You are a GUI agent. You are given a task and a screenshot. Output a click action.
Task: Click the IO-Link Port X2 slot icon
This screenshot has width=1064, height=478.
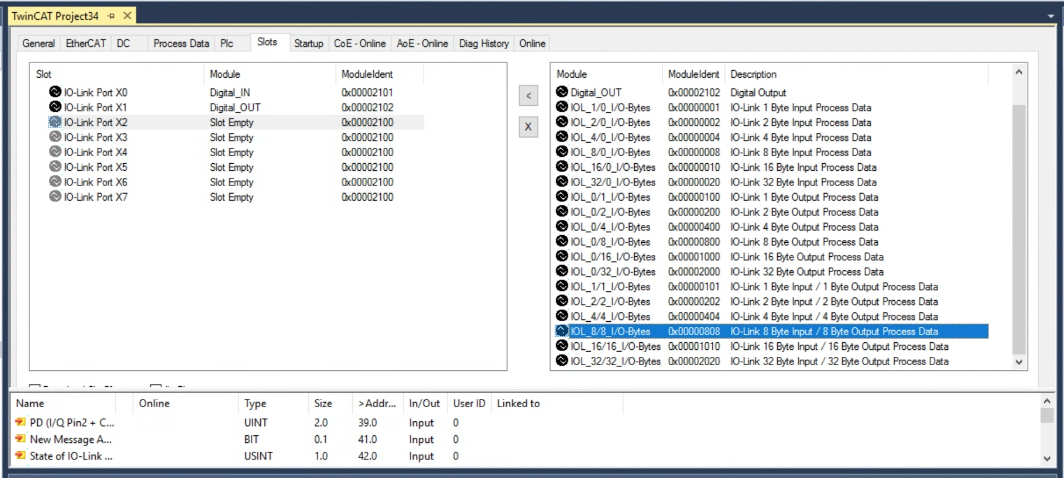[x=55, y=122]
